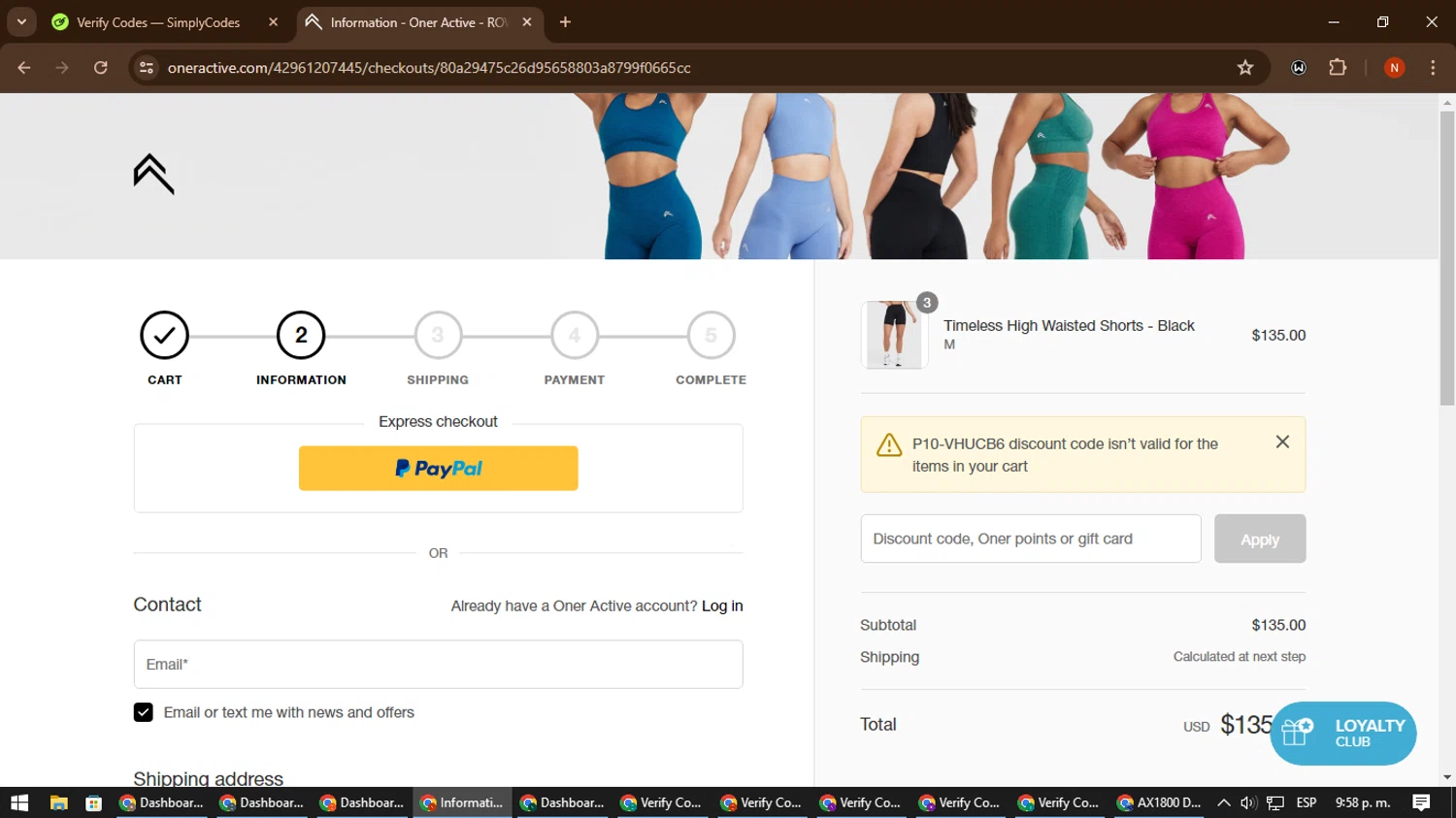Click the Calculated at next step text

pos(1240,657)
